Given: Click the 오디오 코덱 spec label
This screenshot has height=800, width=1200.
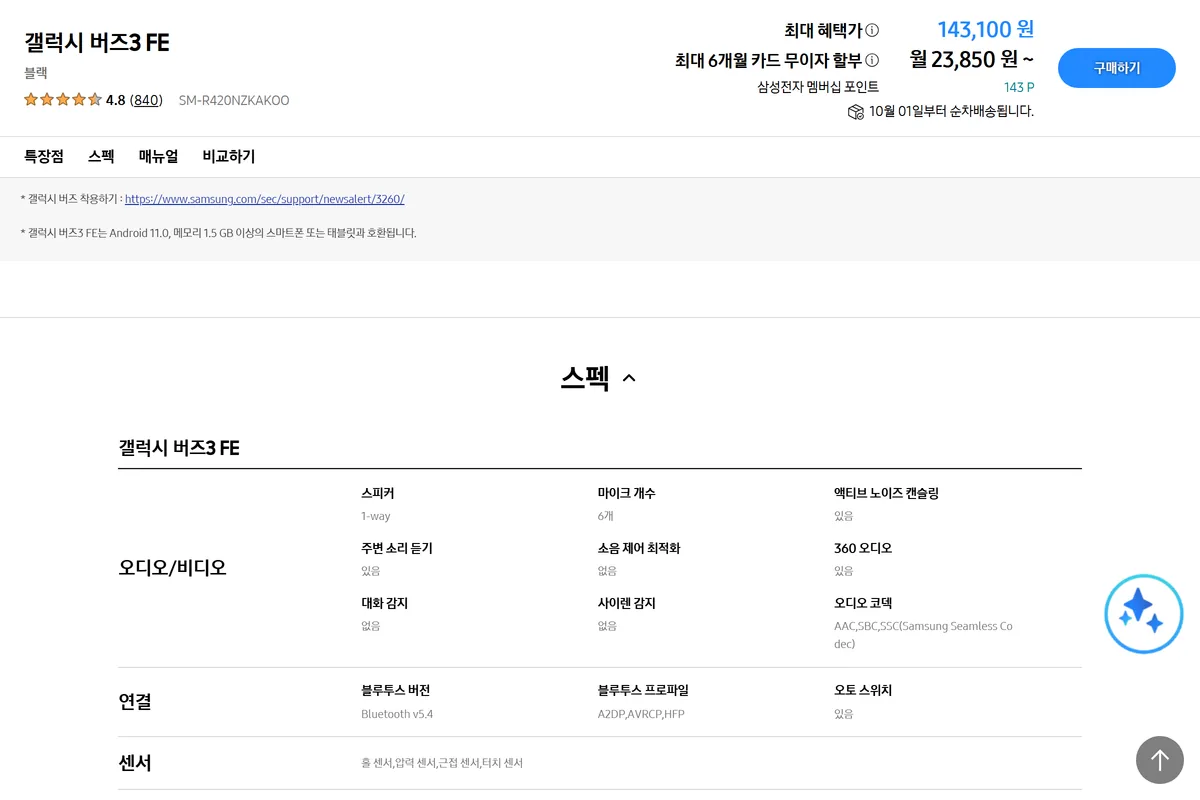Looking at the screenshot, I should (863, 603).
